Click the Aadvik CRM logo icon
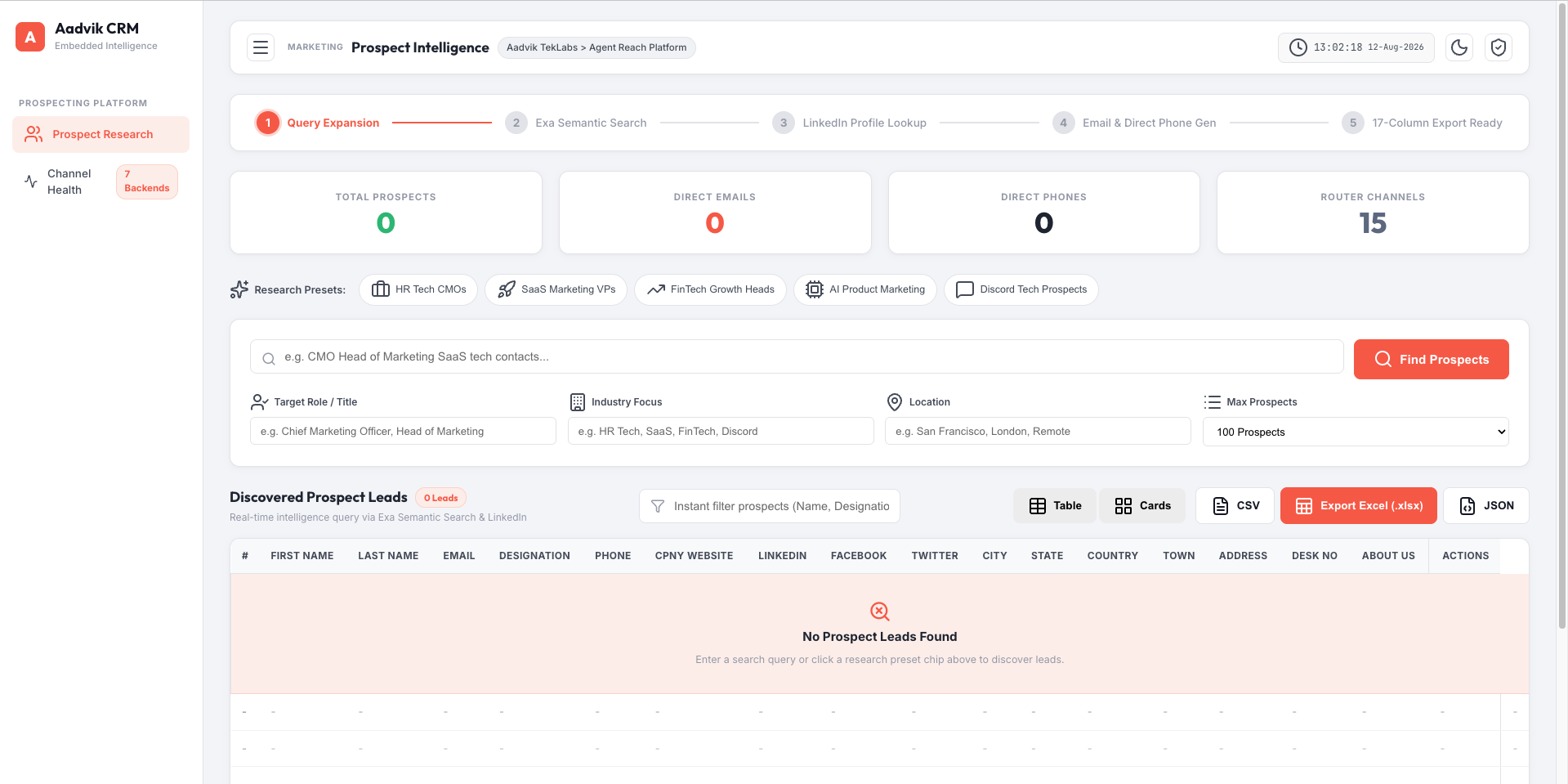1568x784 pixels. click(30, 37)
